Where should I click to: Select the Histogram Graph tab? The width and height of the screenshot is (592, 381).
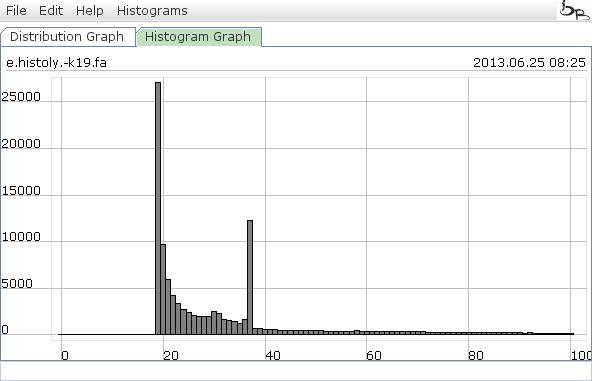(x=198, y=37)
